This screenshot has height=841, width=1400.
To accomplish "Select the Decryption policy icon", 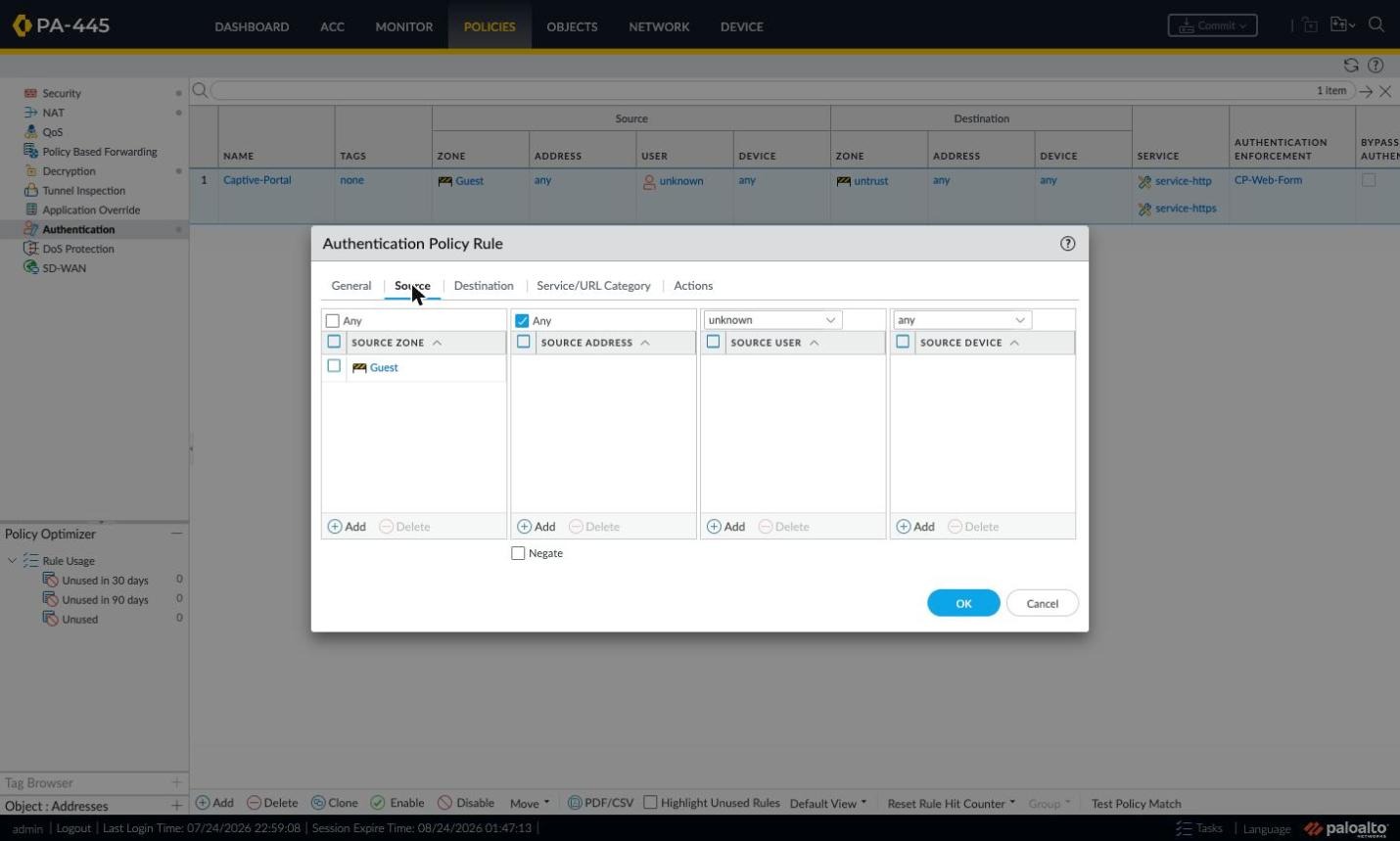I will pos(30,170).
